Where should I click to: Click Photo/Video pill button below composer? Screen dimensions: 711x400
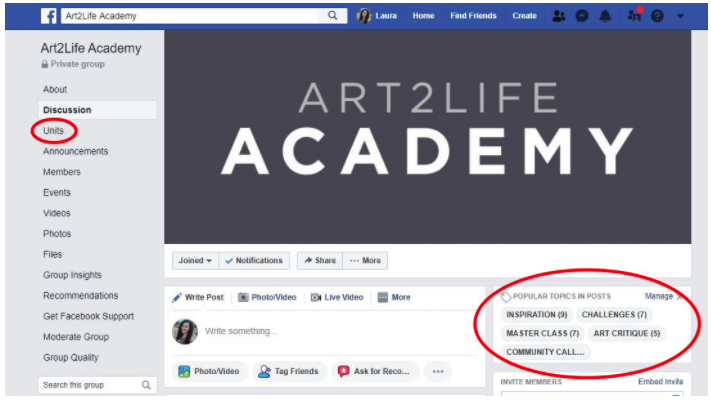[209, 371]
